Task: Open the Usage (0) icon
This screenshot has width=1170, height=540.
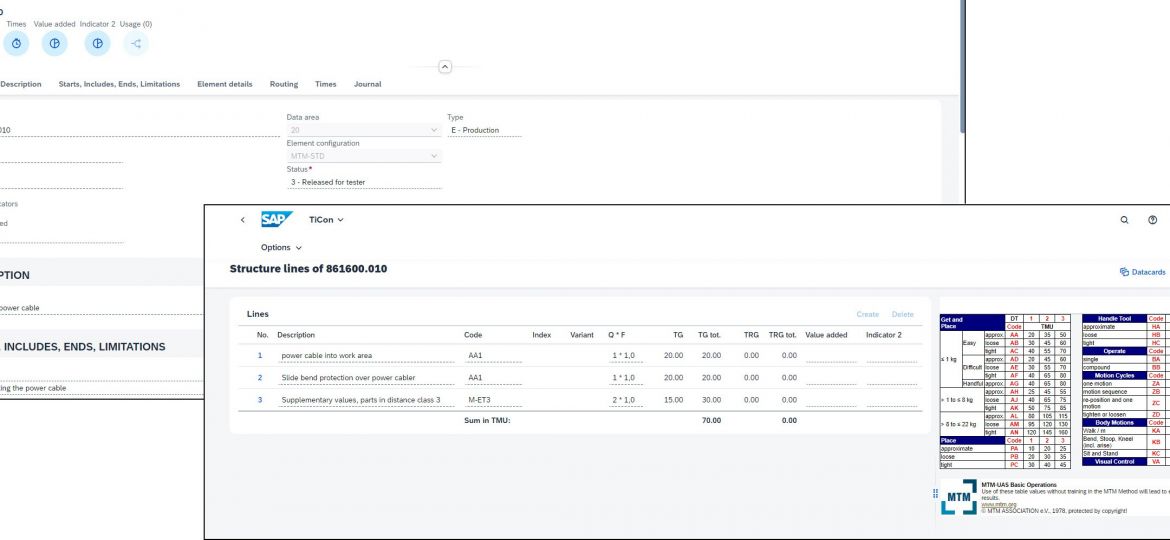Action: coord(136,43)
